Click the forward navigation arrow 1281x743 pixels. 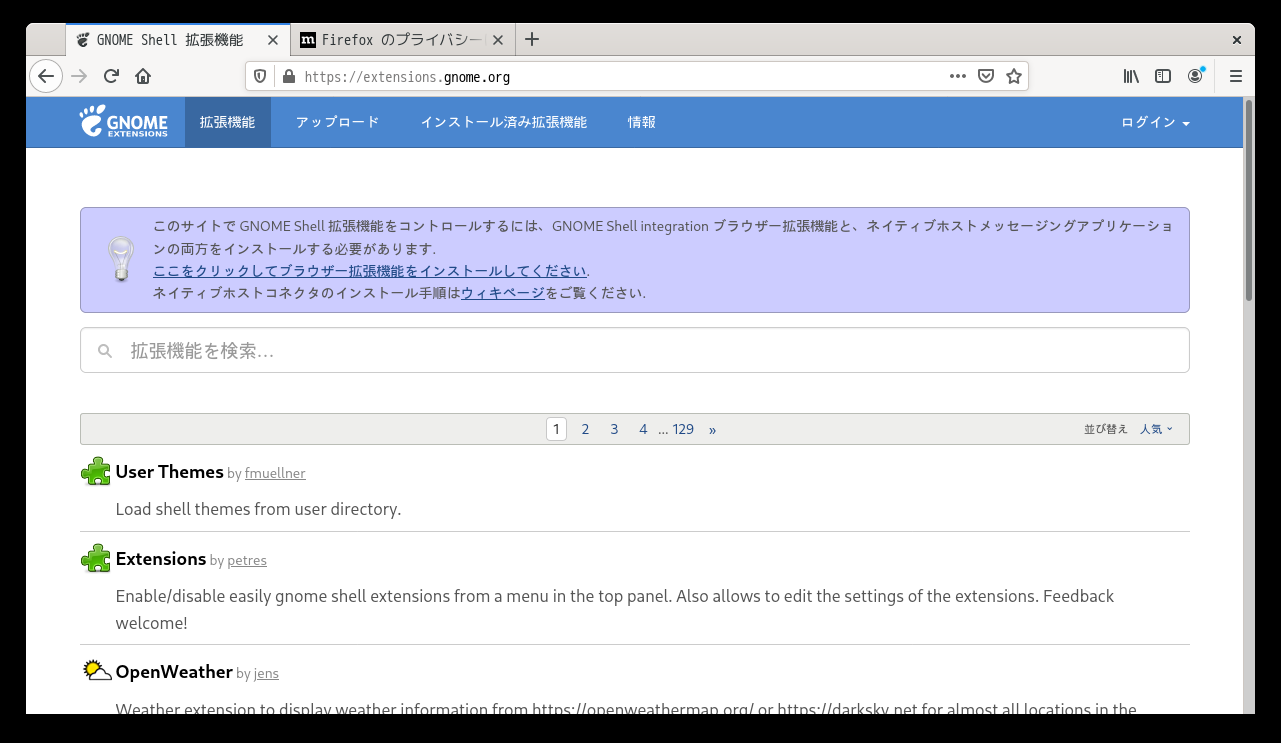pyautogui.click(x=79, y=76)
